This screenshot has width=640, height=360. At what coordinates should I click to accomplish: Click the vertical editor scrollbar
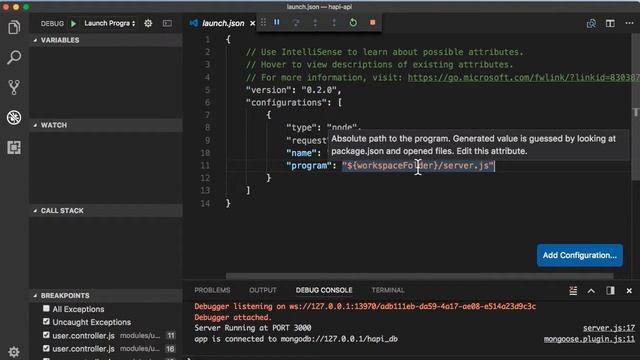(x=636, y=106)
